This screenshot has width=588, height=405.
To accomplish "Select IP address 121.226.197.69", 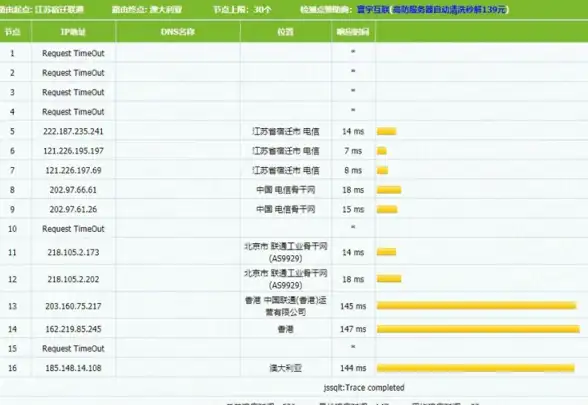I will coord(73,170).
